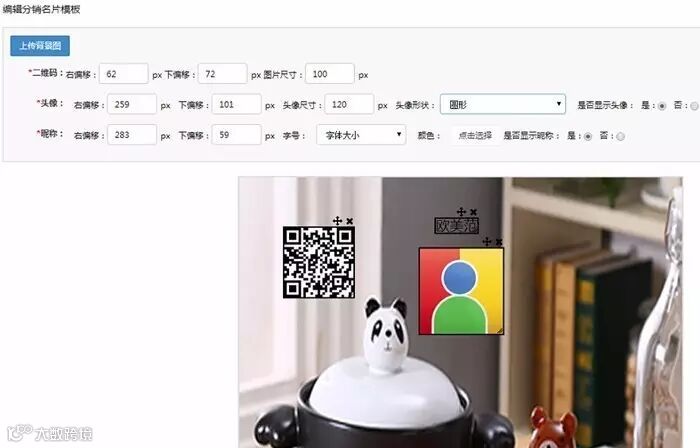The width and height of the screenshot is (700, 448).
Task: Click the QR code image on the template
Action: [319, 262]
